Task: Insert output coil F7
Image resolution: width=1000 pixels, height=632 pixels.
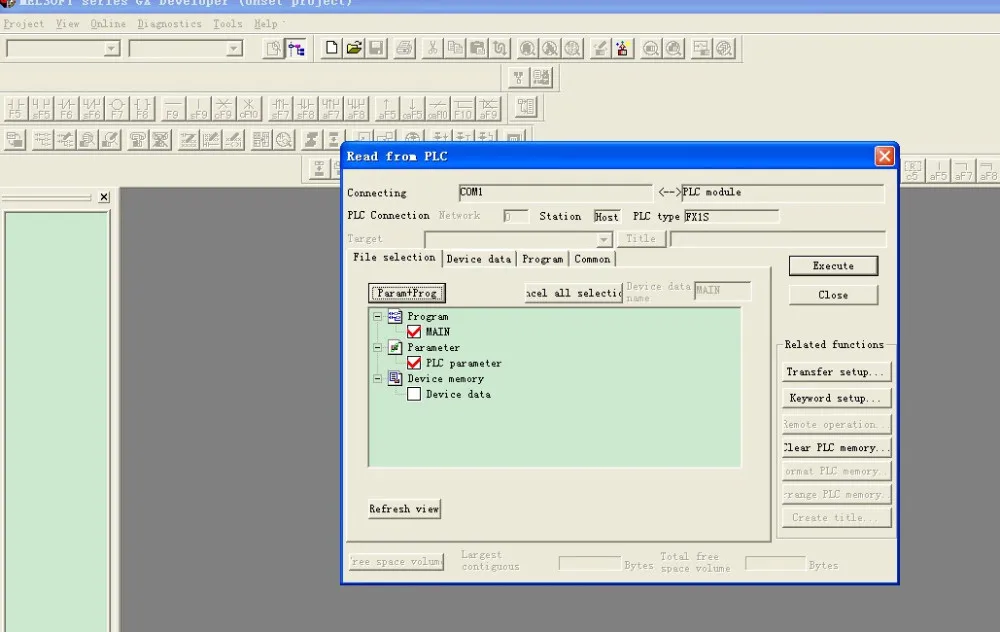Action: pyautogui.click(x=117, y=108)
